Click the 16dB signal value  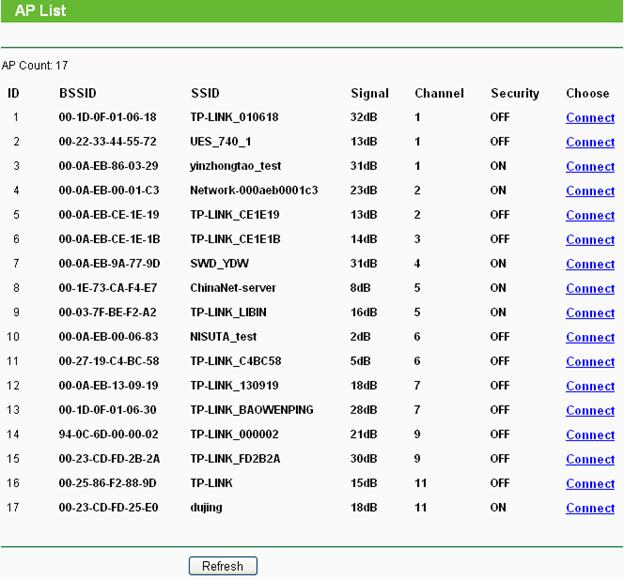364,312
